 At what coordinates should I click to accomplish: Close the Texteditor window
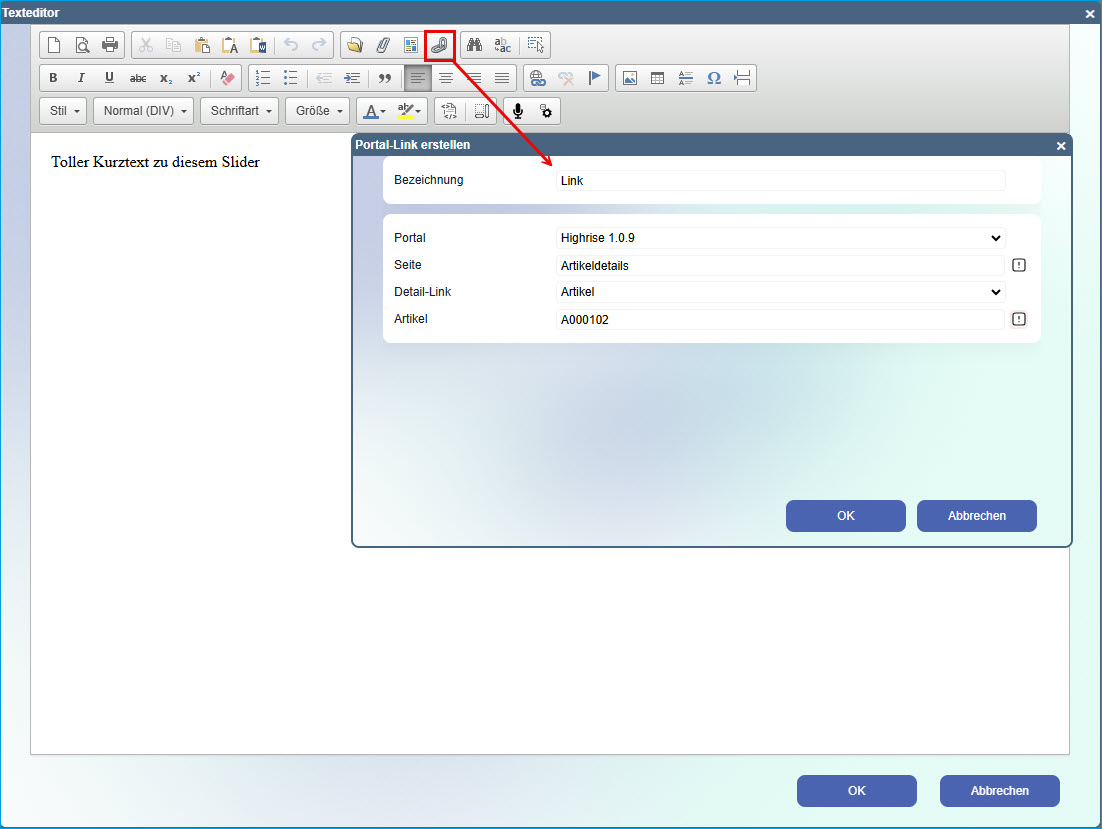click(1090, 13)
